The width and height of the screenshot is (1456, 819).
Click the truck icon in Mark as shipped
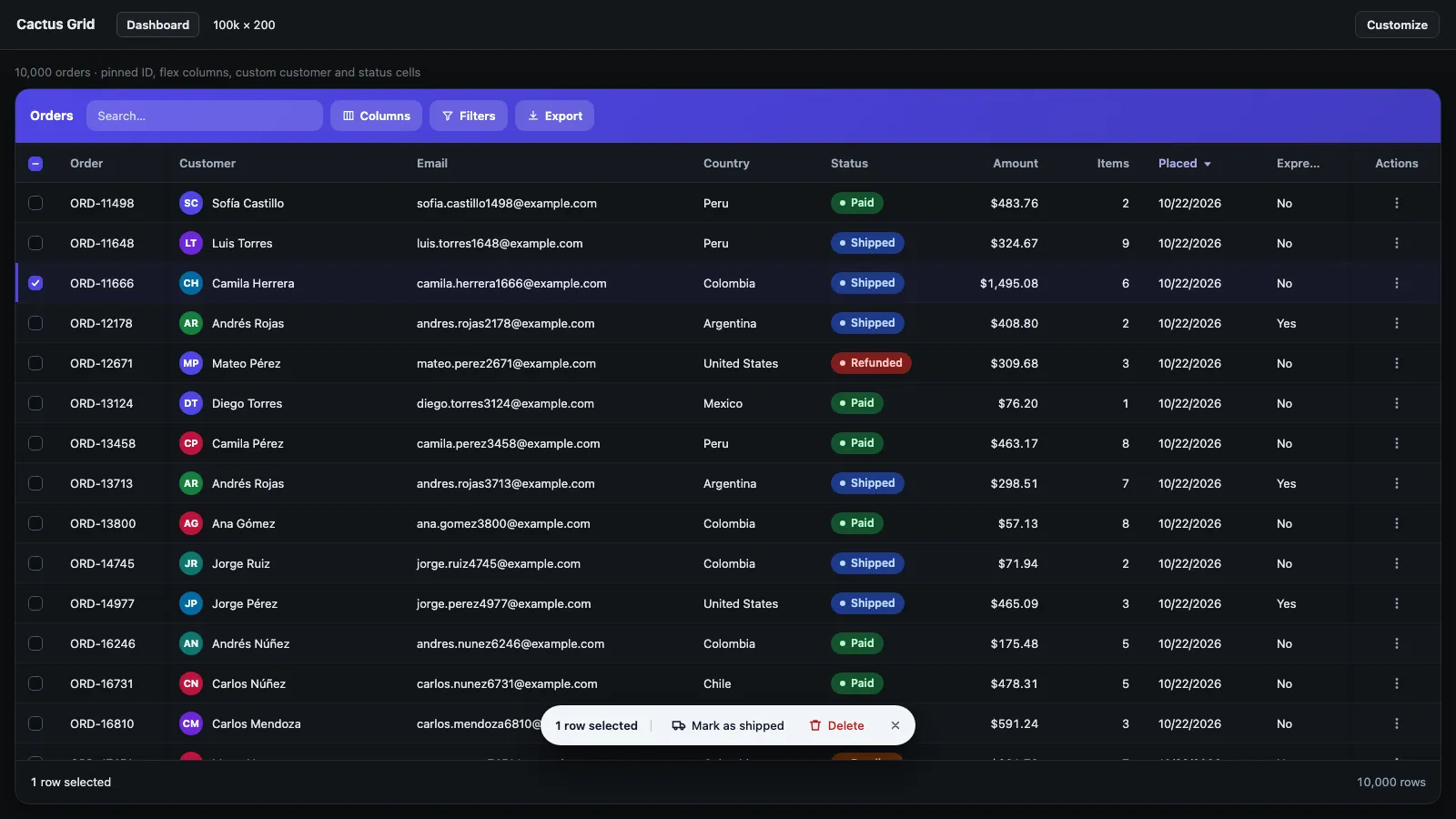click(679, 725)
